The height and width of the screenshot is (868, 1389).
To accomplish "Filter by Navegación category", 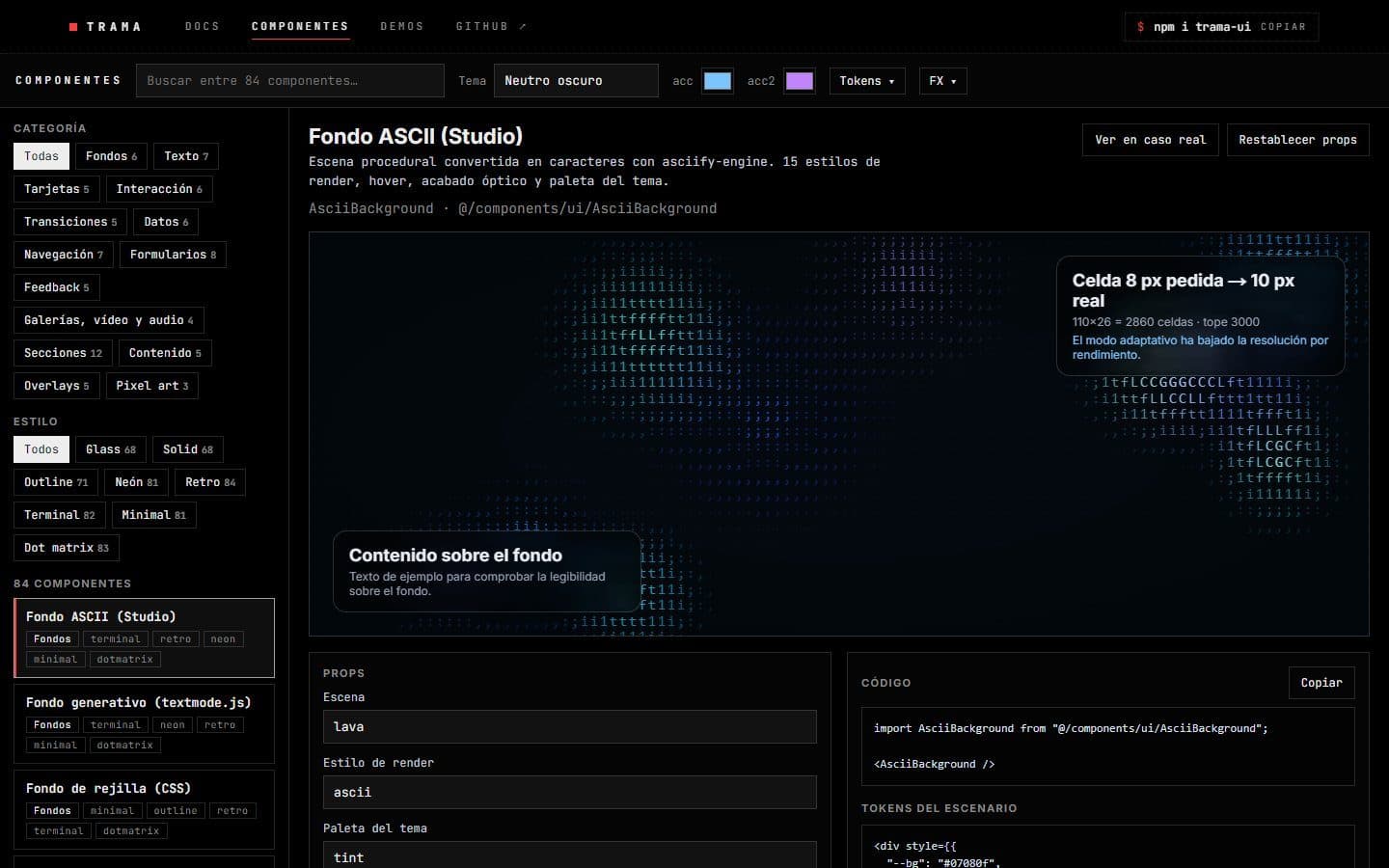I will click(64, 255).
